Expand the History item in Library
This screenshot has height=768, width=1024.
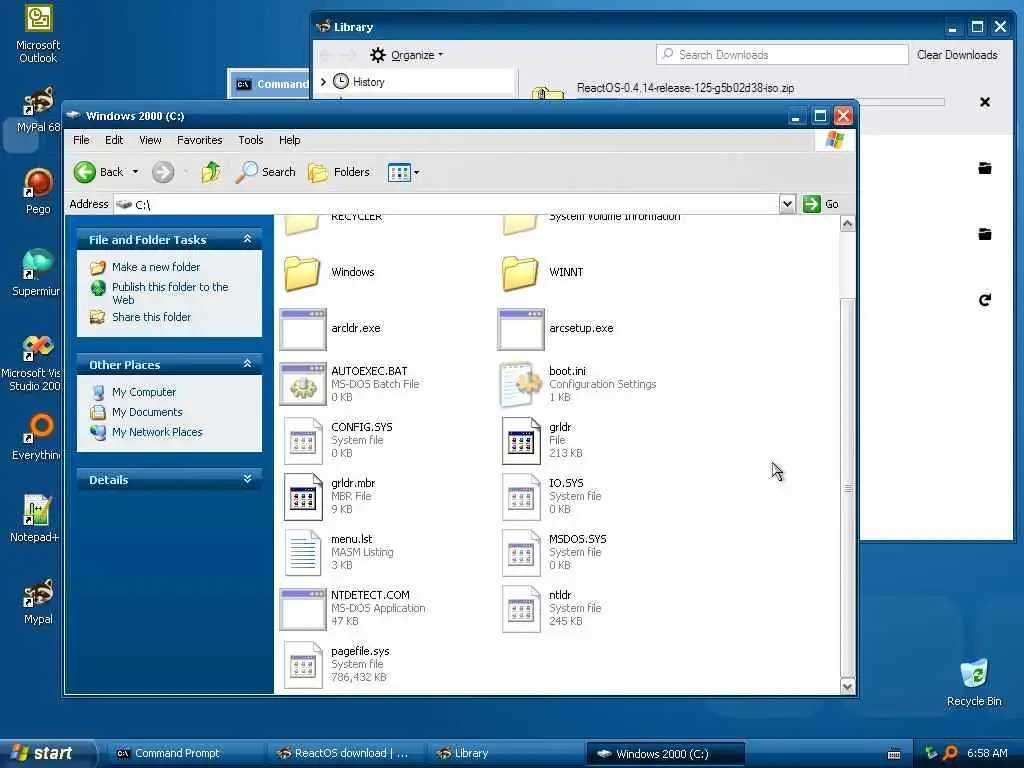(323, 82)
